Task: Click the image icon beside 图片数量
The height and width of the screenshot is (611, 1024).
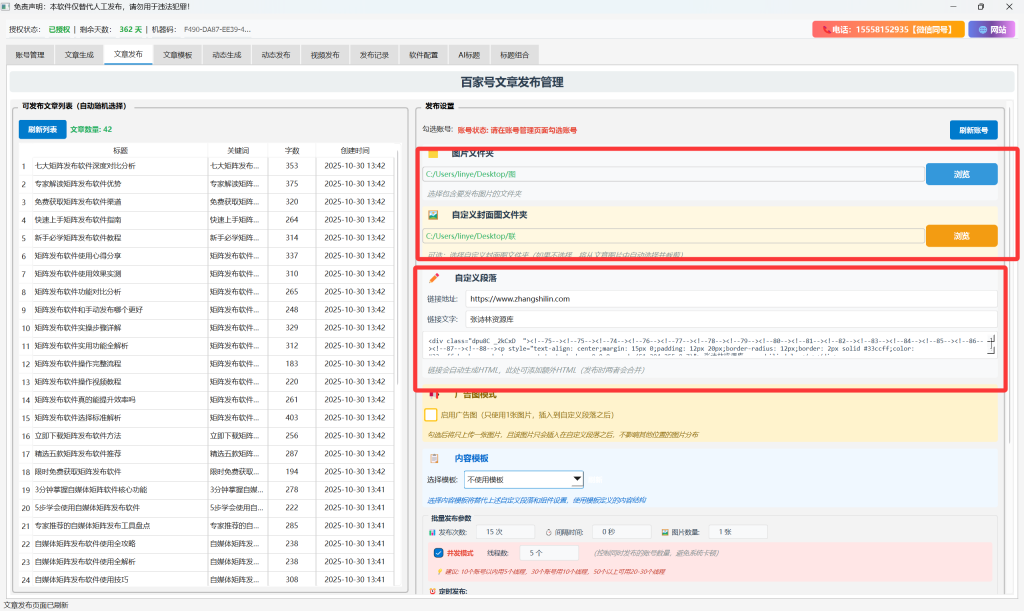Action: 664,532
